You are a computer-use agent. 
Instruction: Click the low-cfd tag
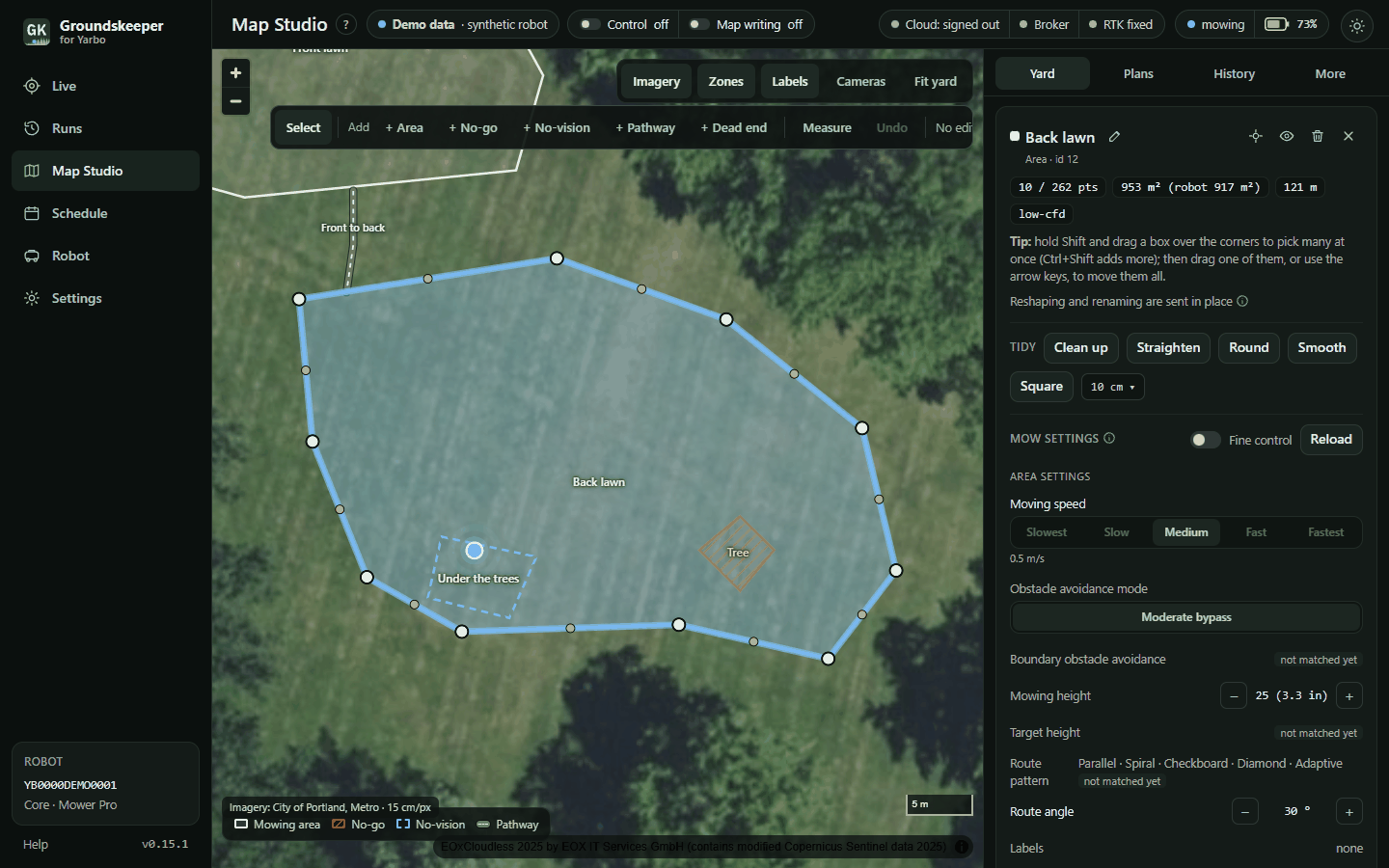coord(1042,214)
